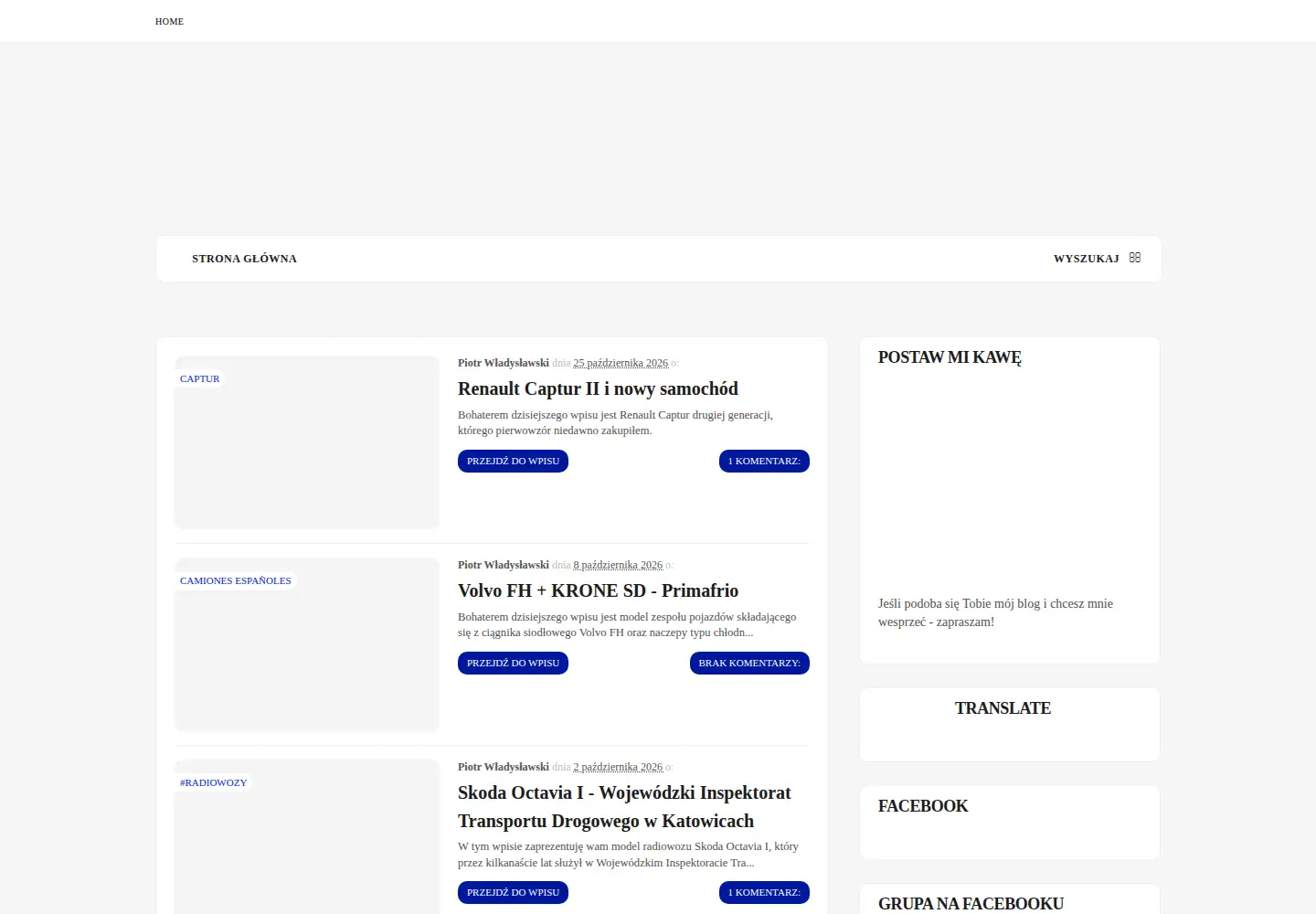Open 1 KOMENTARZ on Renault Captur post

coord(764,462)
